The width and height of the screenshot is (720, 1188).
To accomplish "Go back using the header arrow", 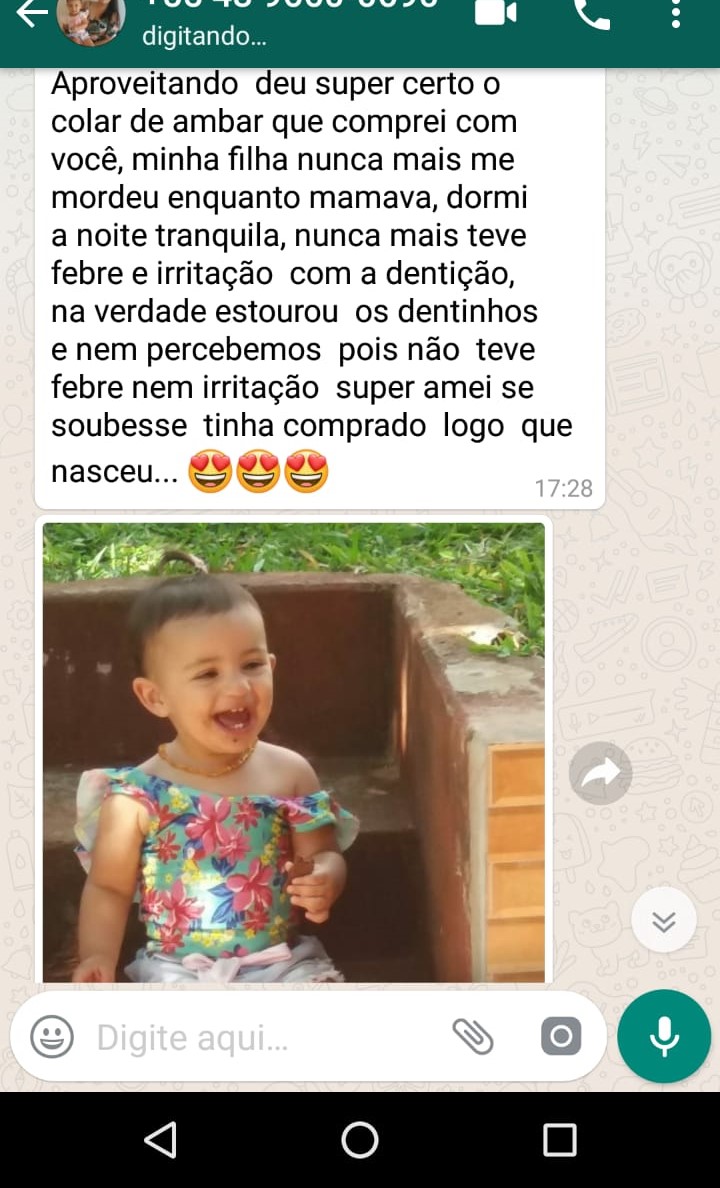I will (x=32, y=13).
